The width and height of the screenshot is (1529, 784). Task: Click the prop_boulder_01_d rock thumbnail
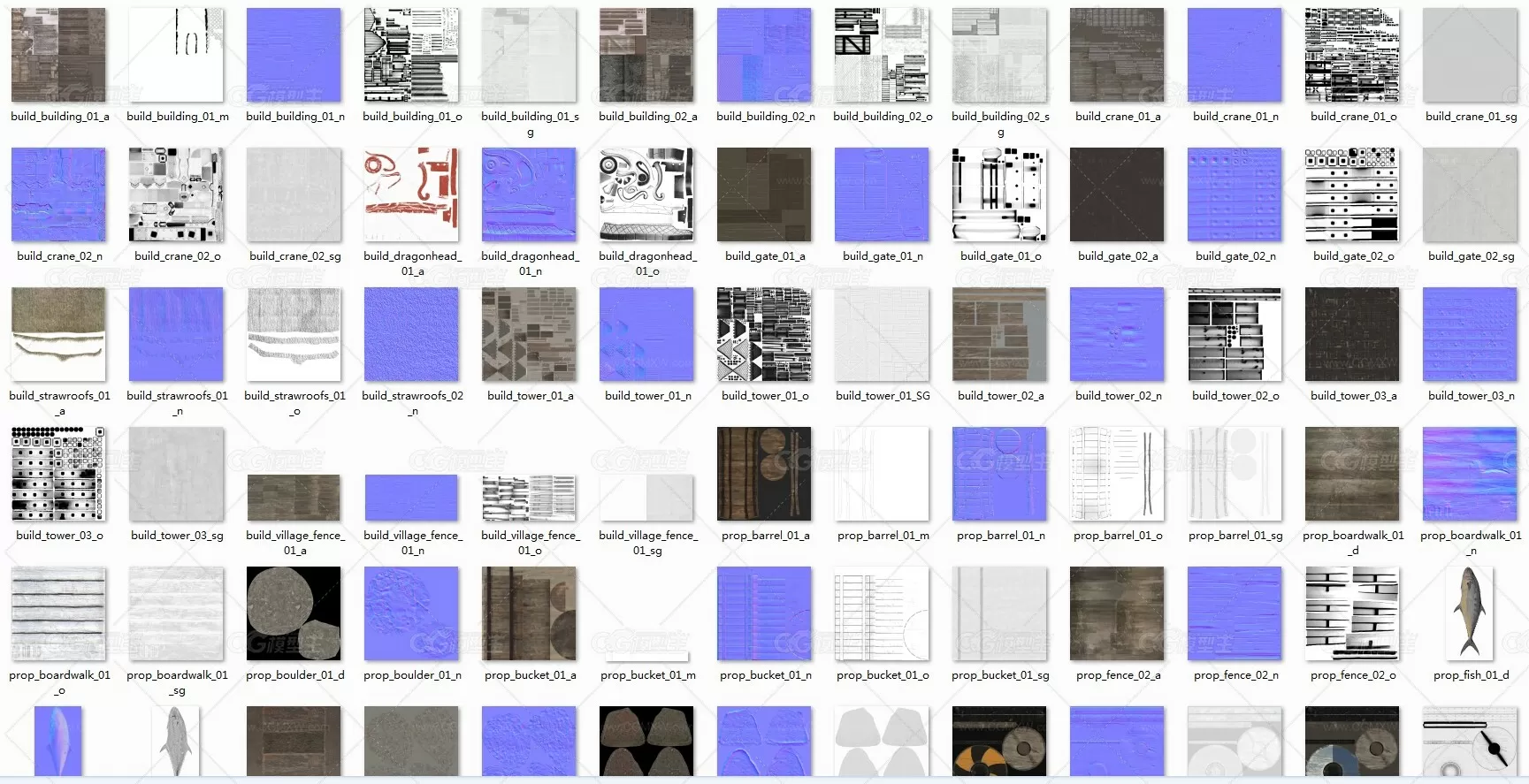point(294,613)
